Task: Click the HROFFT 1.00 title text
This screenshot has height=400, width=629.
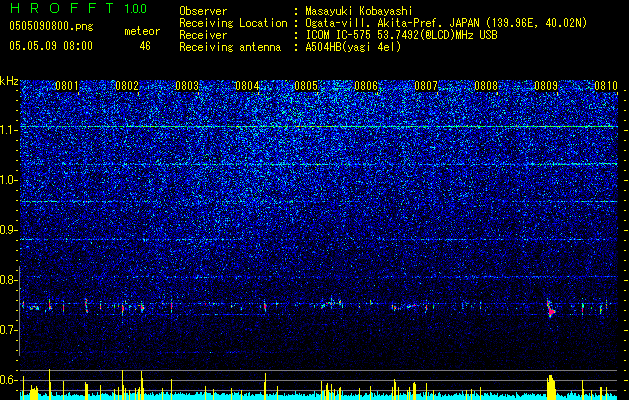Action: click(79, 8)
